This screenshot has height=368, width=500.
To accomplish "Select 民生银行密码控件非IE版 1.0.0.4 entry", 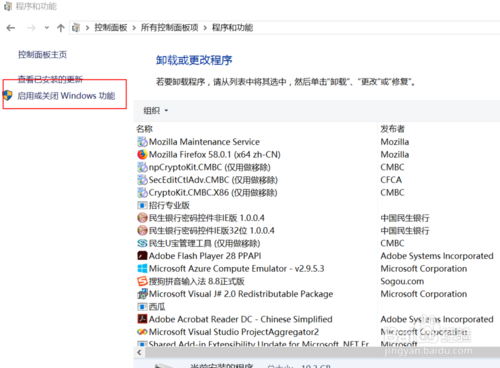I will click(206, 218).
